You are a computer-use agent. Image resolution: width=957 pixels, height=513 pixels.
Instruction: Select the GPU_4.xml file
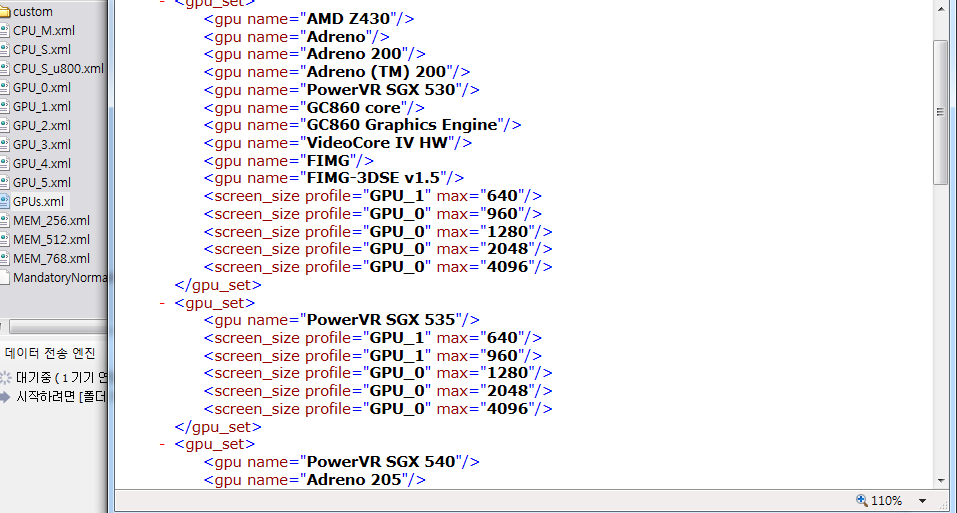tap(42, 163)
